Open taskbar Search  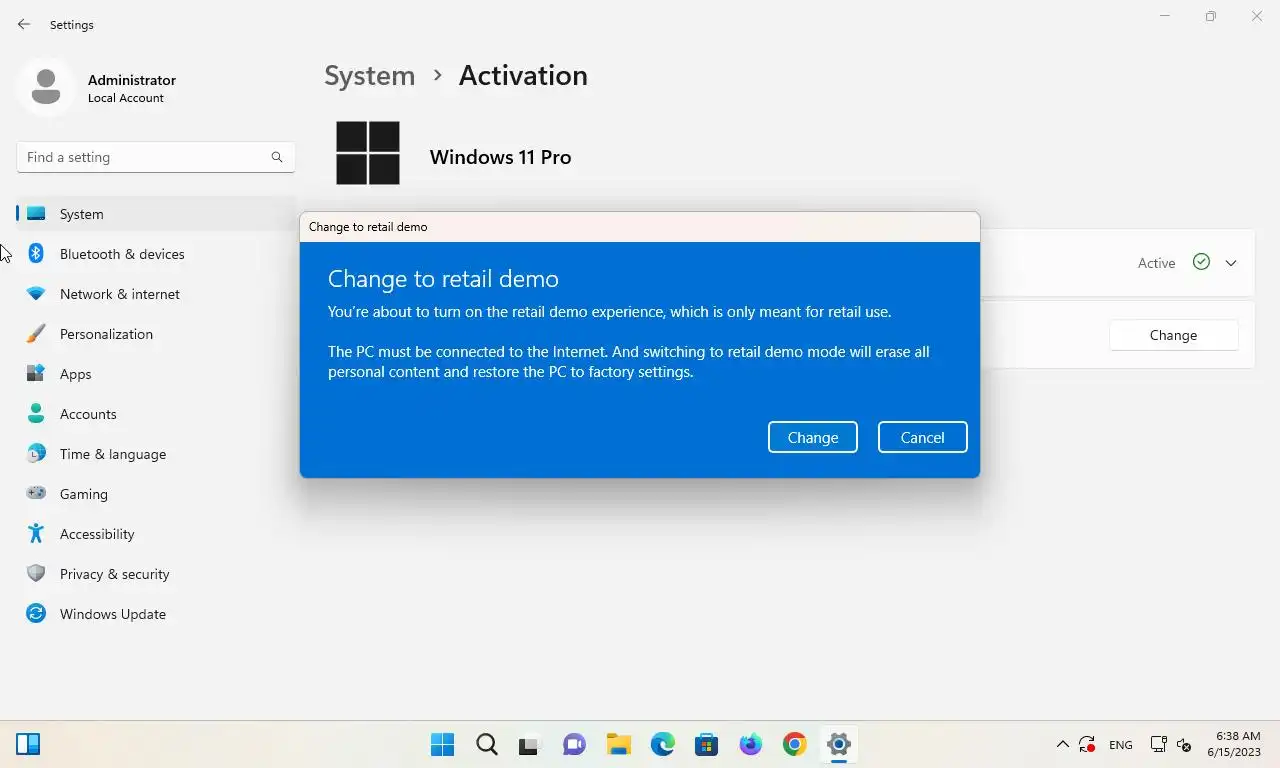pos(487,744)
